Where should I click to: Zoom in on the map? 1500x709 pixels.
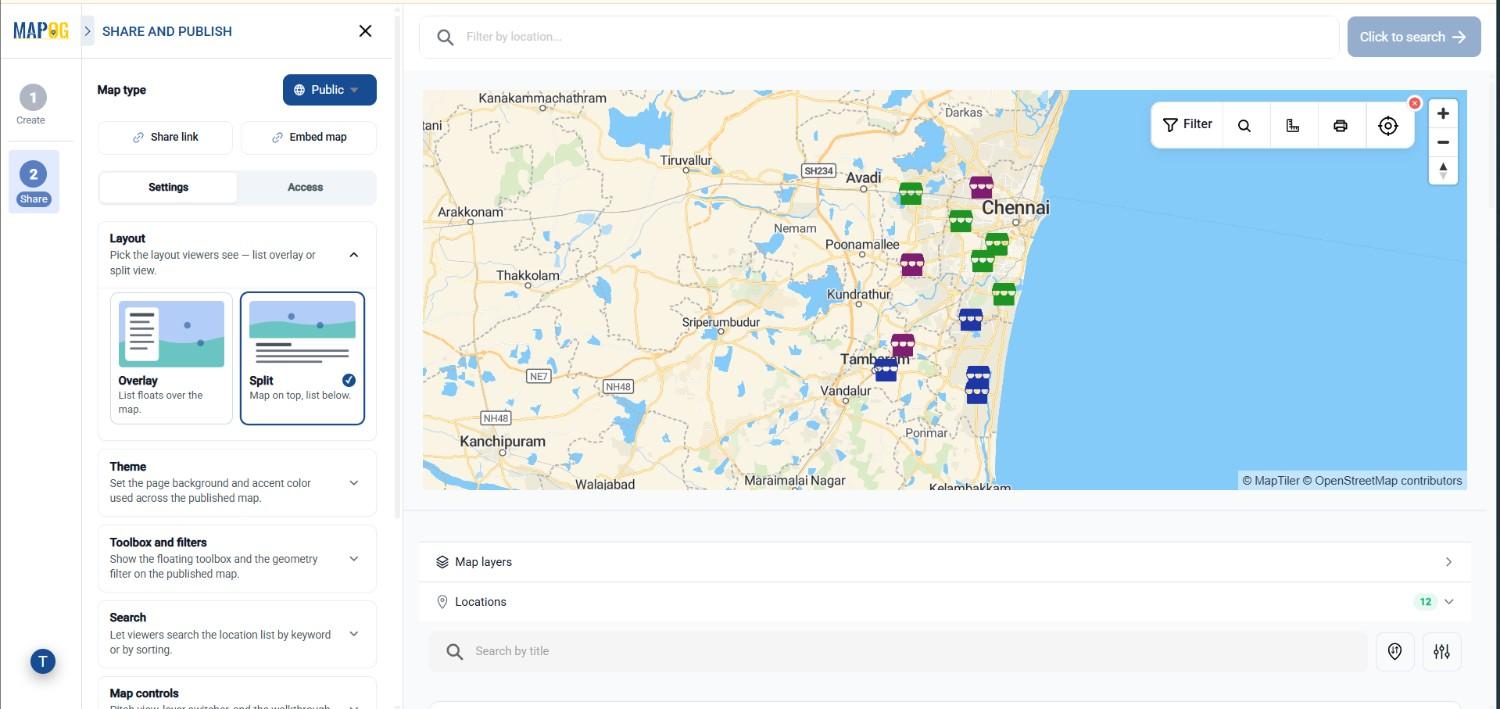(1443, 114)
